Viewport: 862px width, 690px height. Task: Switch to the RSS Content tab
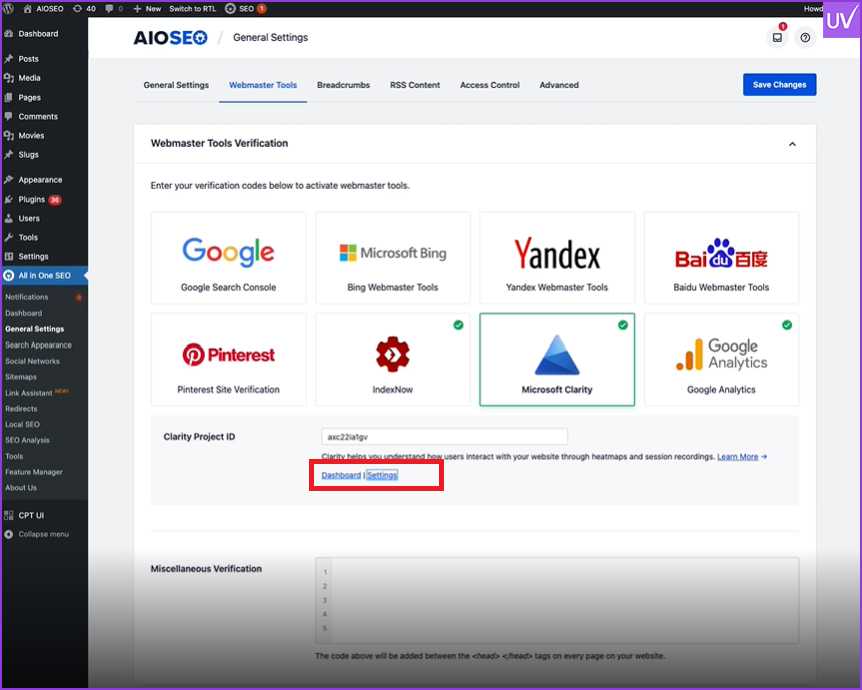click(x=415, y=85)
